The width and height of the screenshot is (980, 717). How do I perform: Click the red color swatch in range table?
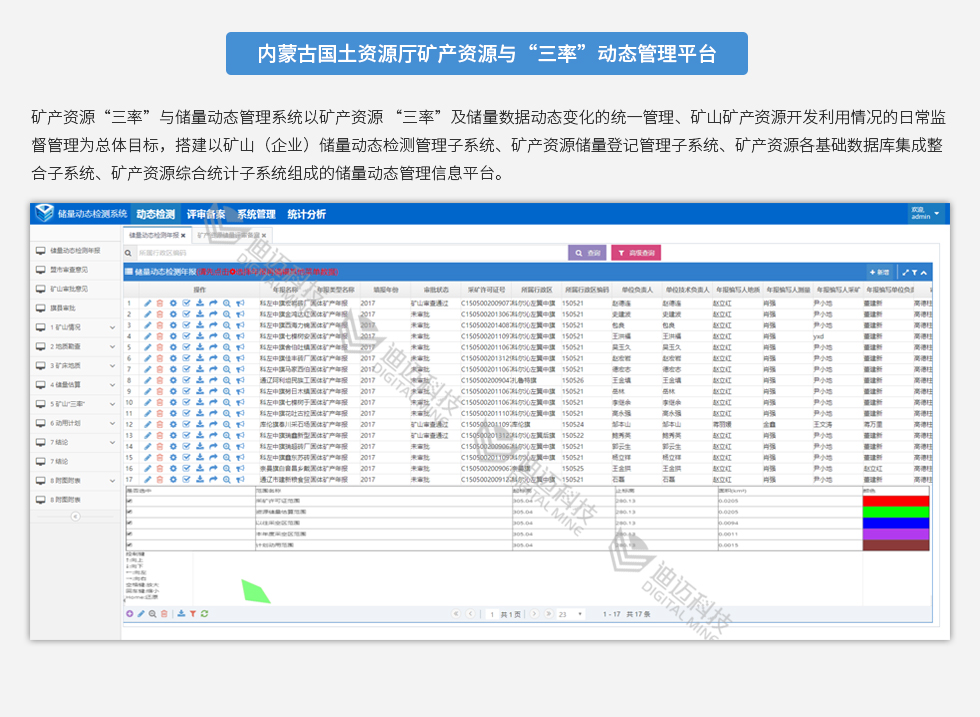pyautogui.click(x=895, y=501)
